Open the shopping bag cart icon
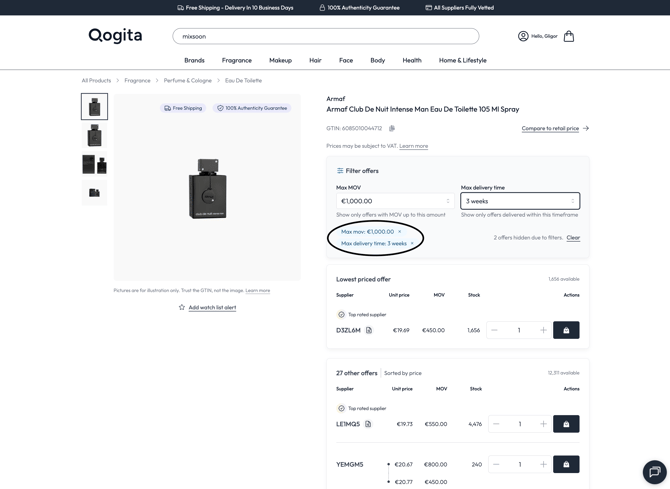The width and height of the screenshot is (670, 489). [569, 36]
